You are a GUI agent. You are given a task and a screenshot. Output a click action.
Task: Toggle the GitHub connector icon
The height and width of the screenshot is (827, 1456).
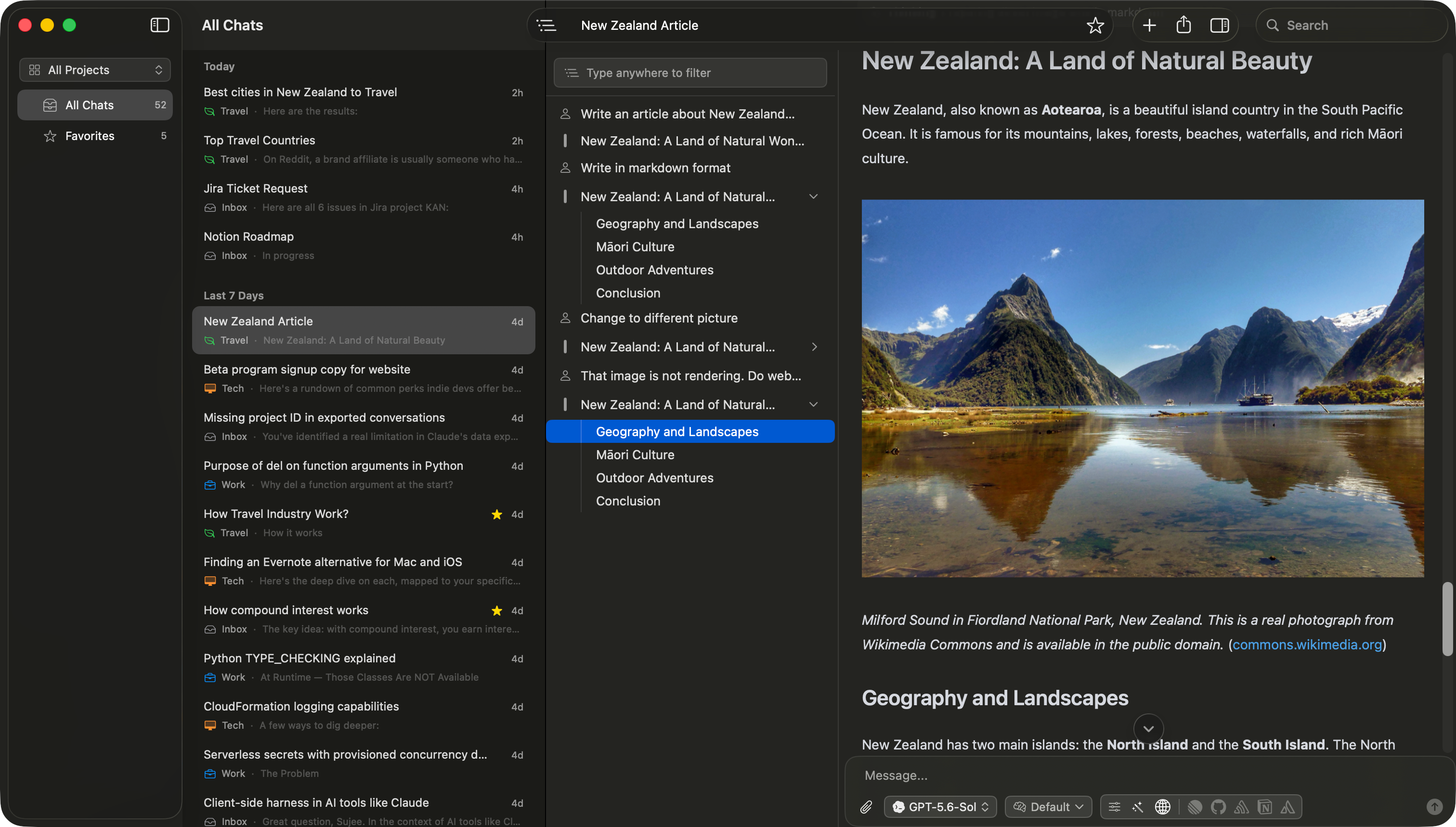point(1218,807)
